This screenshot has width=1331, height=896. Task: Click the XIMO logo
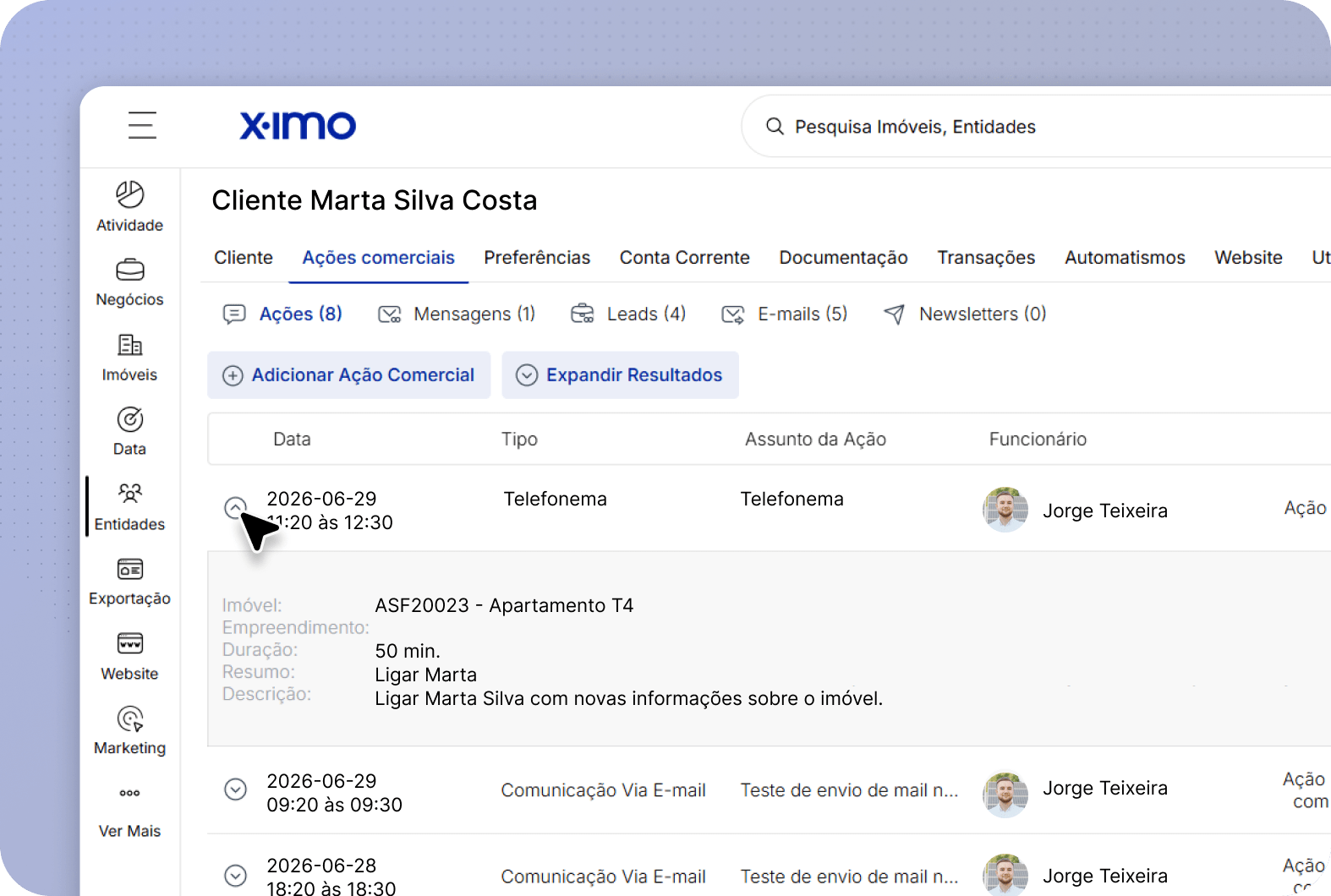point(298,126)
